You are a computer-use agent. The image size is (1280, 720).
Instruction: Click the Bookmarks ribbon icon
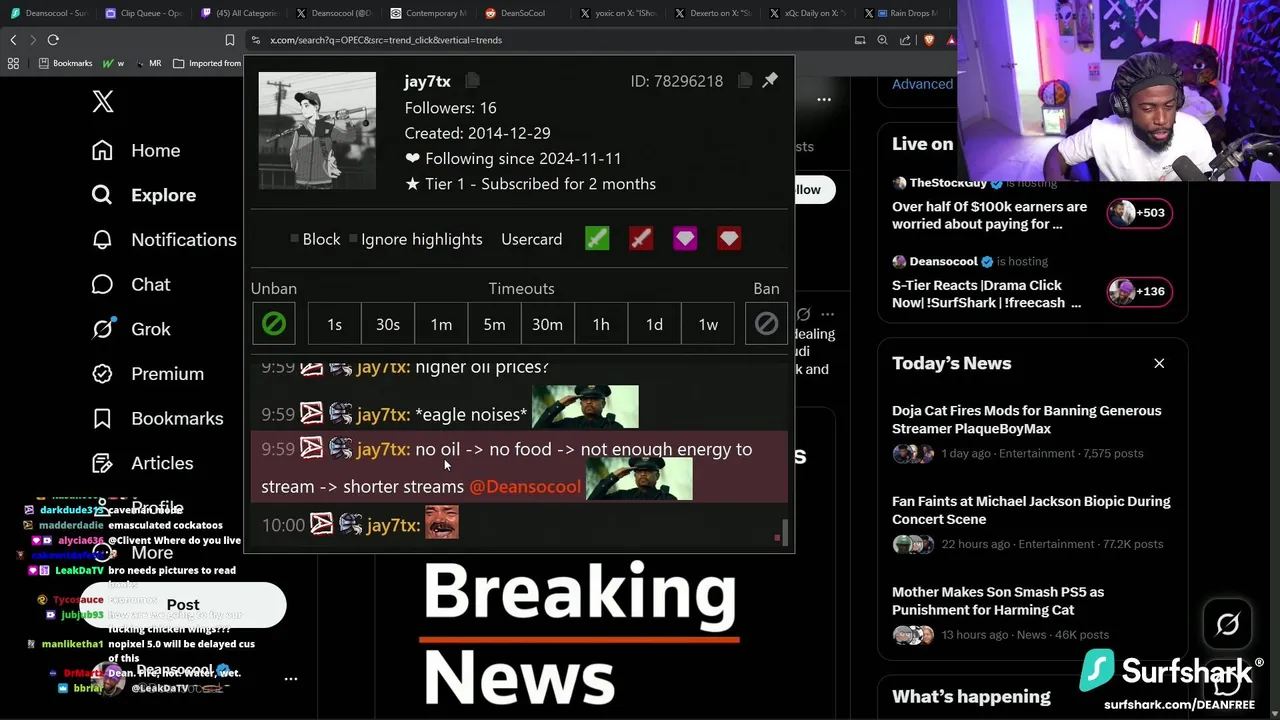[x=102, y=418]
